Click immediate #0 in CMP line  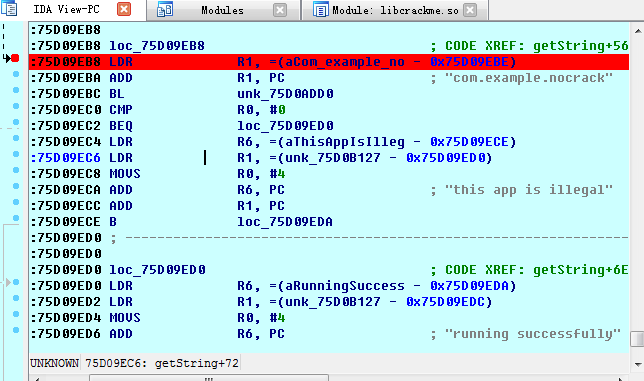pyautogui.click(x=277, y=110)
